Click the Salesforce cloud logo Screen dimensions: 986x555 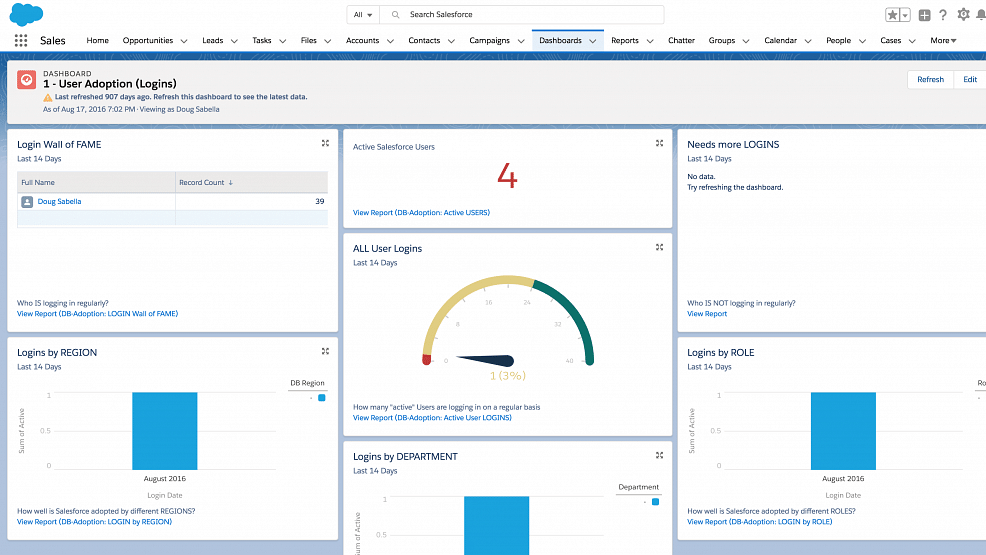26,14
